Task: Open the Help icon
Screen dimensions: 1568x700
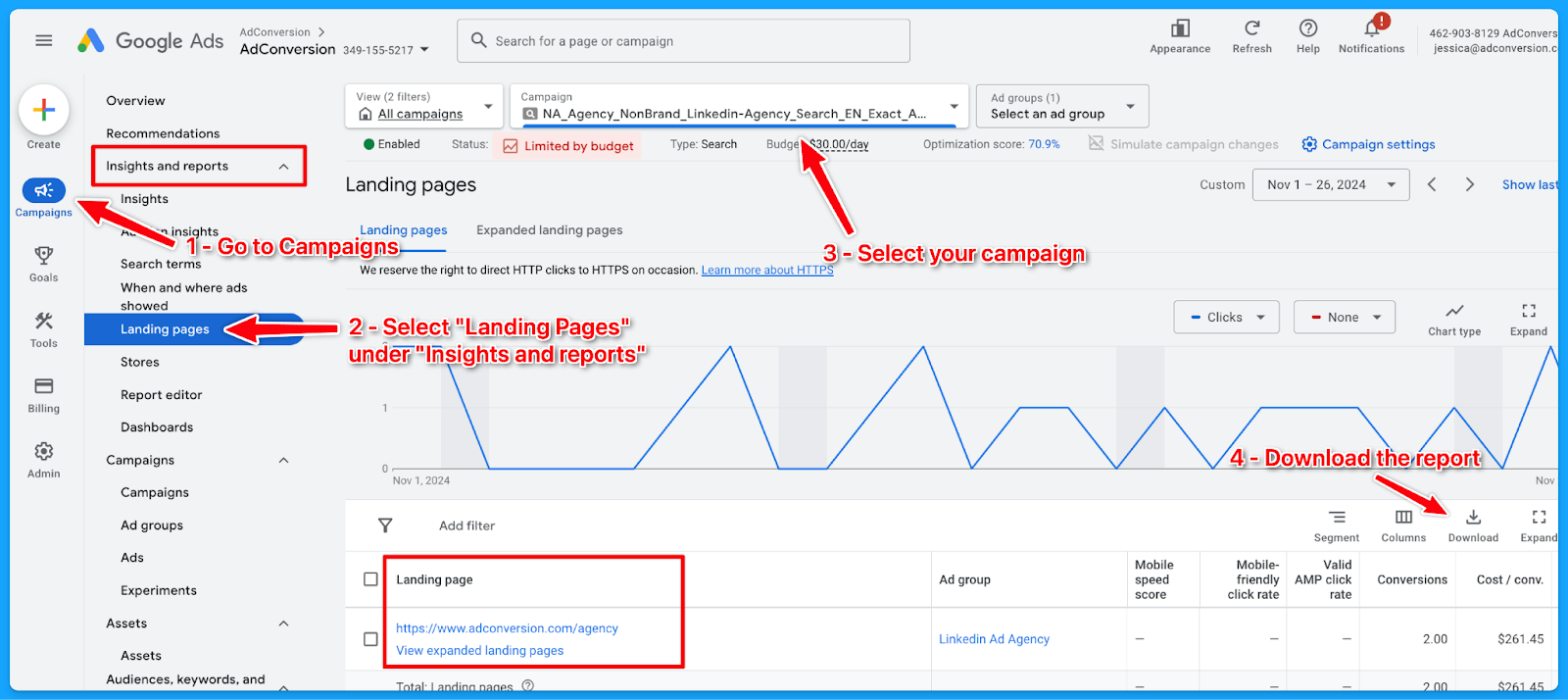Action: 1308,28
